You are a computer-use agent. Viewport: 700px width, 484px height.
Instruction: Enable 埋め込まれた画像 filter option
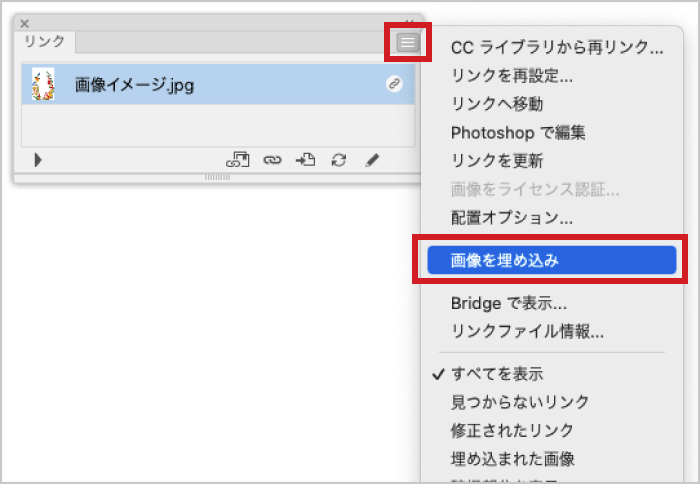pyautogui.click(x=512, y=459)
